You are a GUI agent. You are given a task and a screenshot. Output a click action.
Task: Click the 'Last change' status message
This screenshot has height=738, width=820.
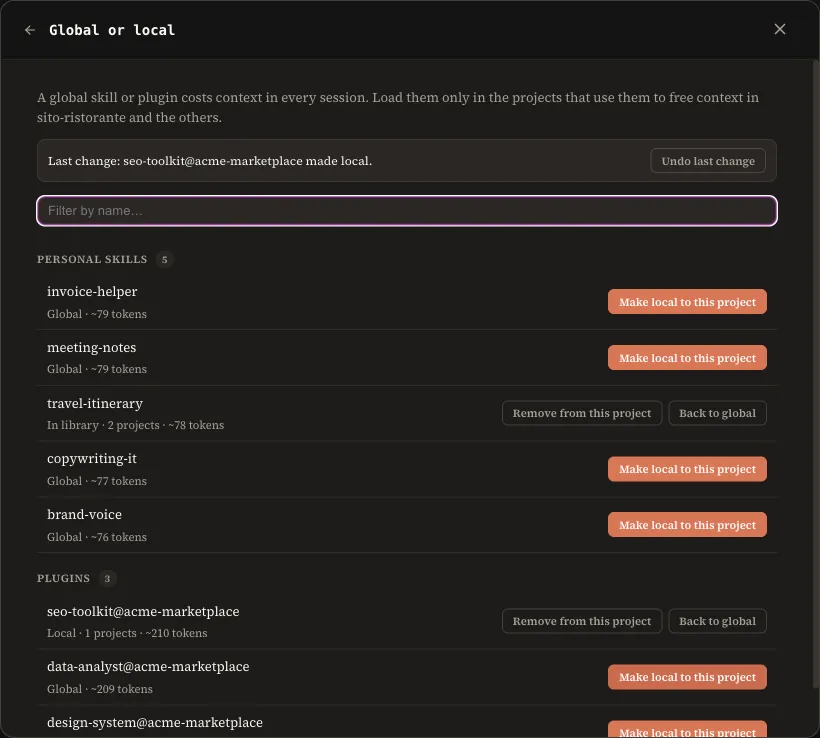(x=210, y=161)
